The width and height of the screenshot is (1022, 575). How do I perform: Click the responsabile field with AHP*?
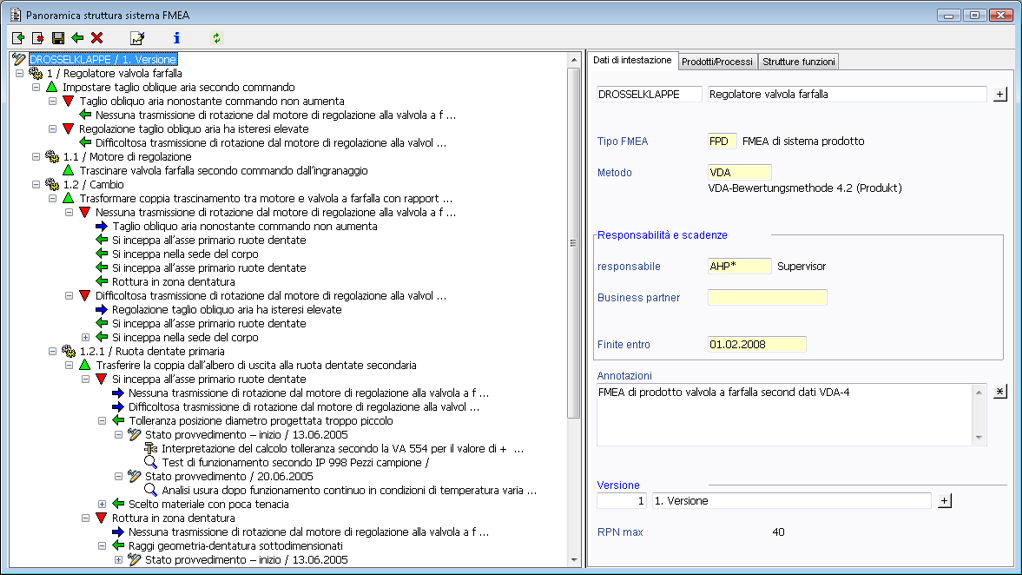click(x=739, y=267)
